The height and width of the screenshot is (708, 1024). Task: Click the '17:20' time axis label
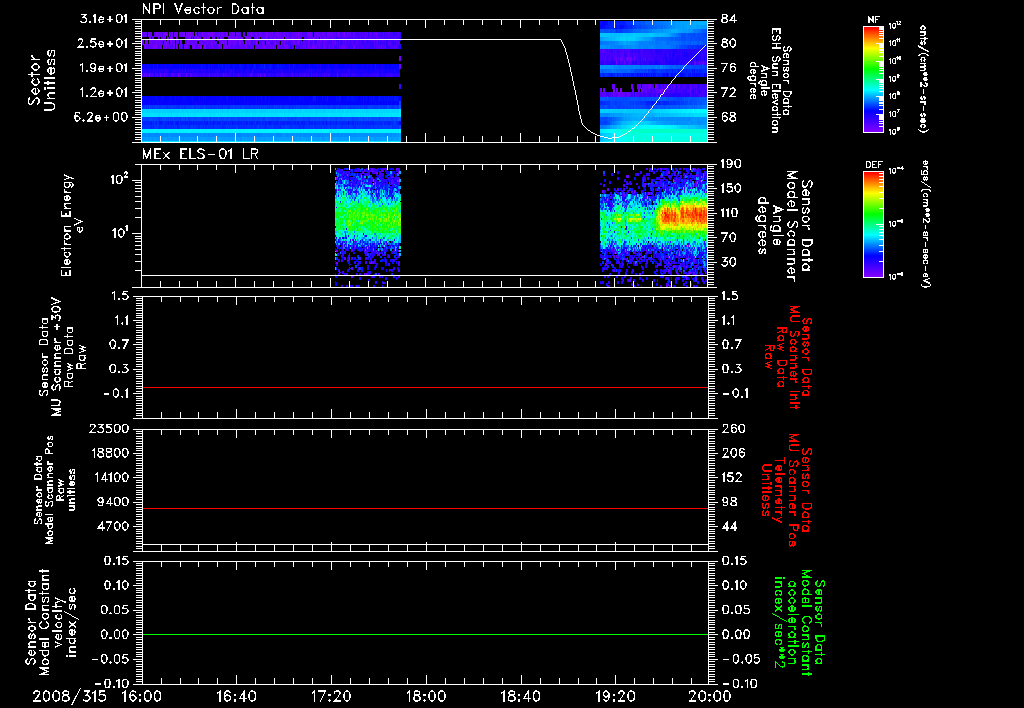pyautogui.click(x=331, y=696)
